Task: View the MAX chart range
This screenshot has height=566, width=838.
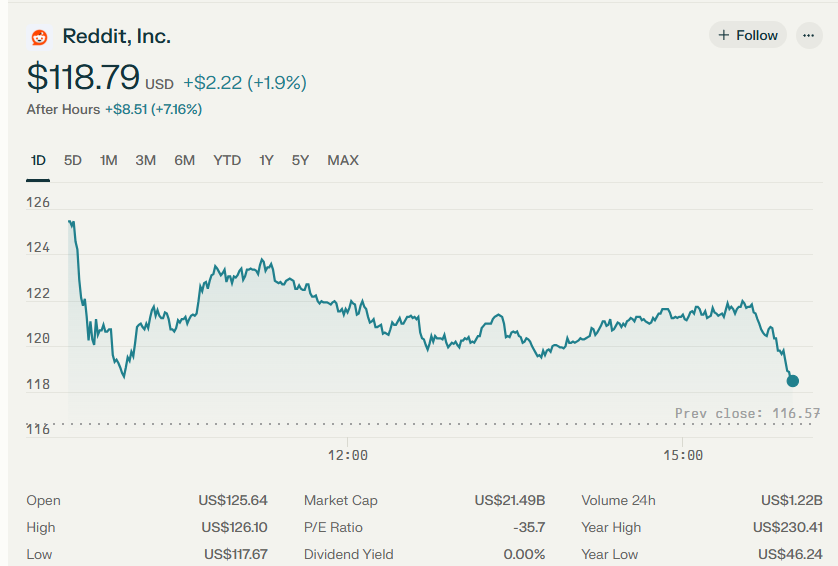Action: [343, 160]
